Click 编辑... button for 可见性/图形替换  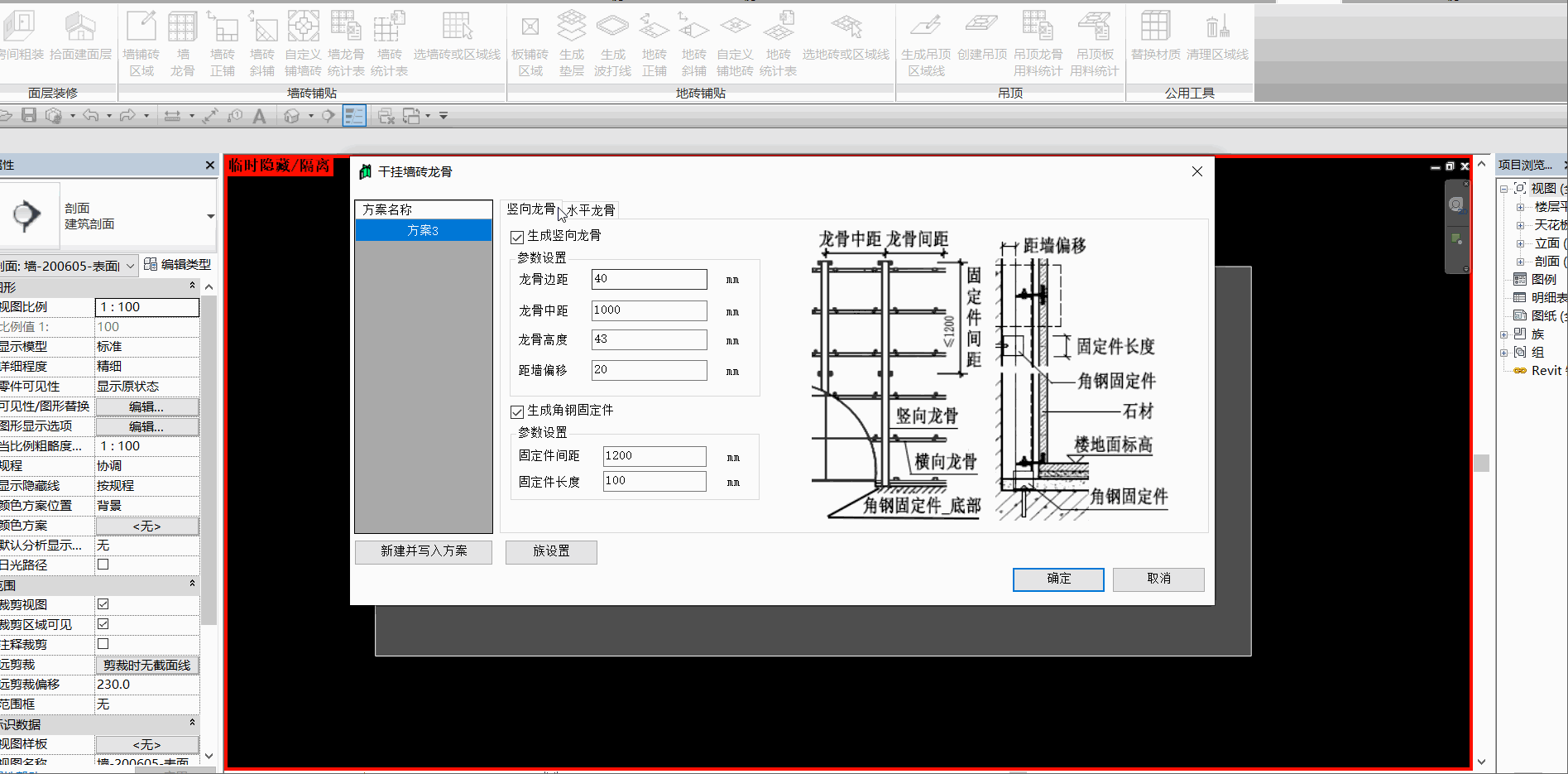[146, 406]
